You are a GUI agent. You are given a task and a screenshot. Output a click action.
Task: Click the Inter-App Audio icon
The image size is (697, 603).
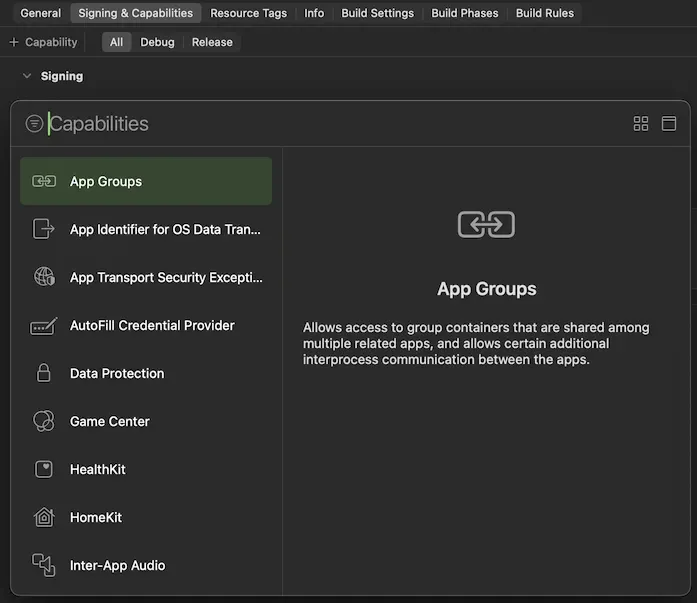(44, 565)
